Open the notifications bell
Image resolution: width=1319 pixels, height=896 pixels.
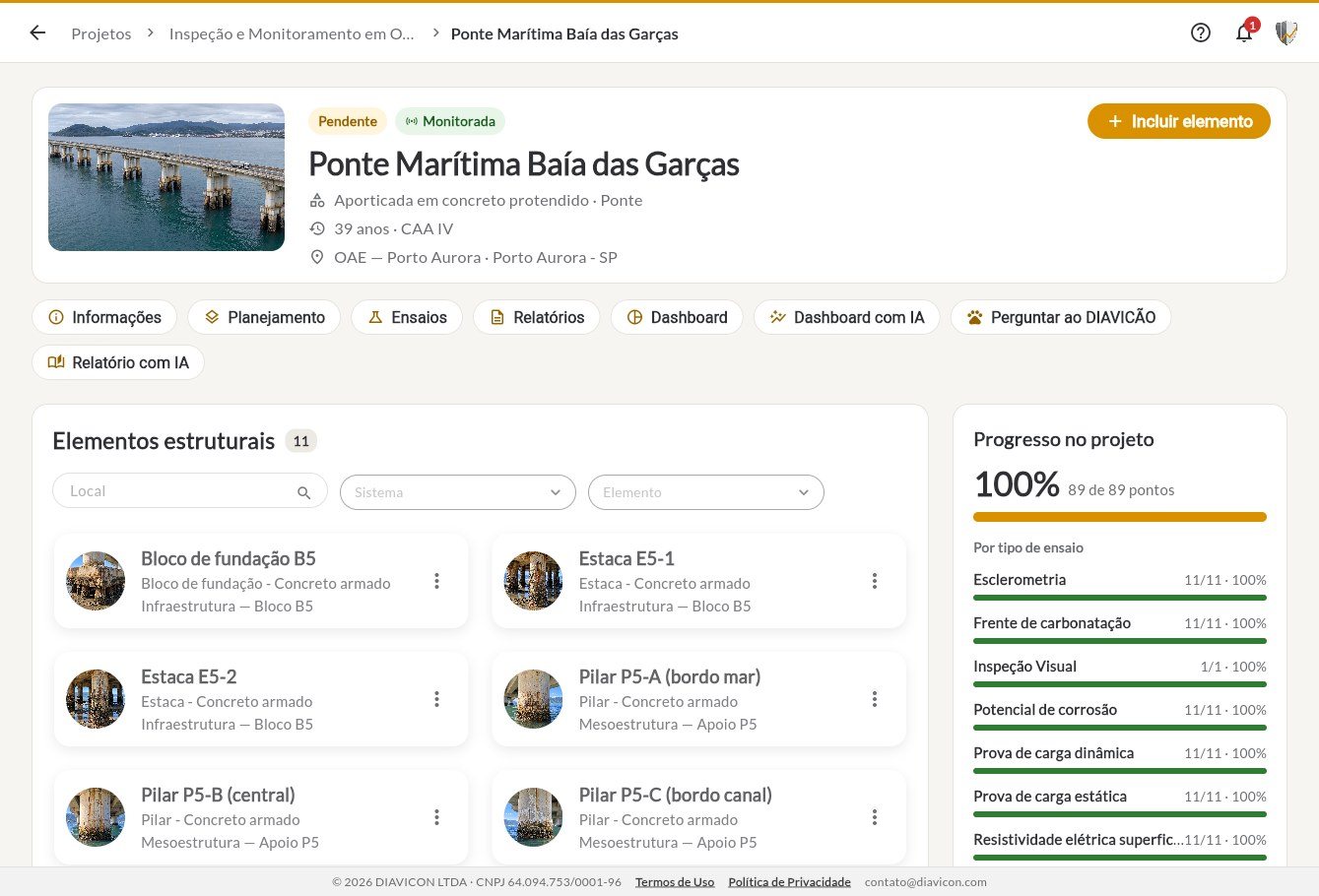(1244, 32)
